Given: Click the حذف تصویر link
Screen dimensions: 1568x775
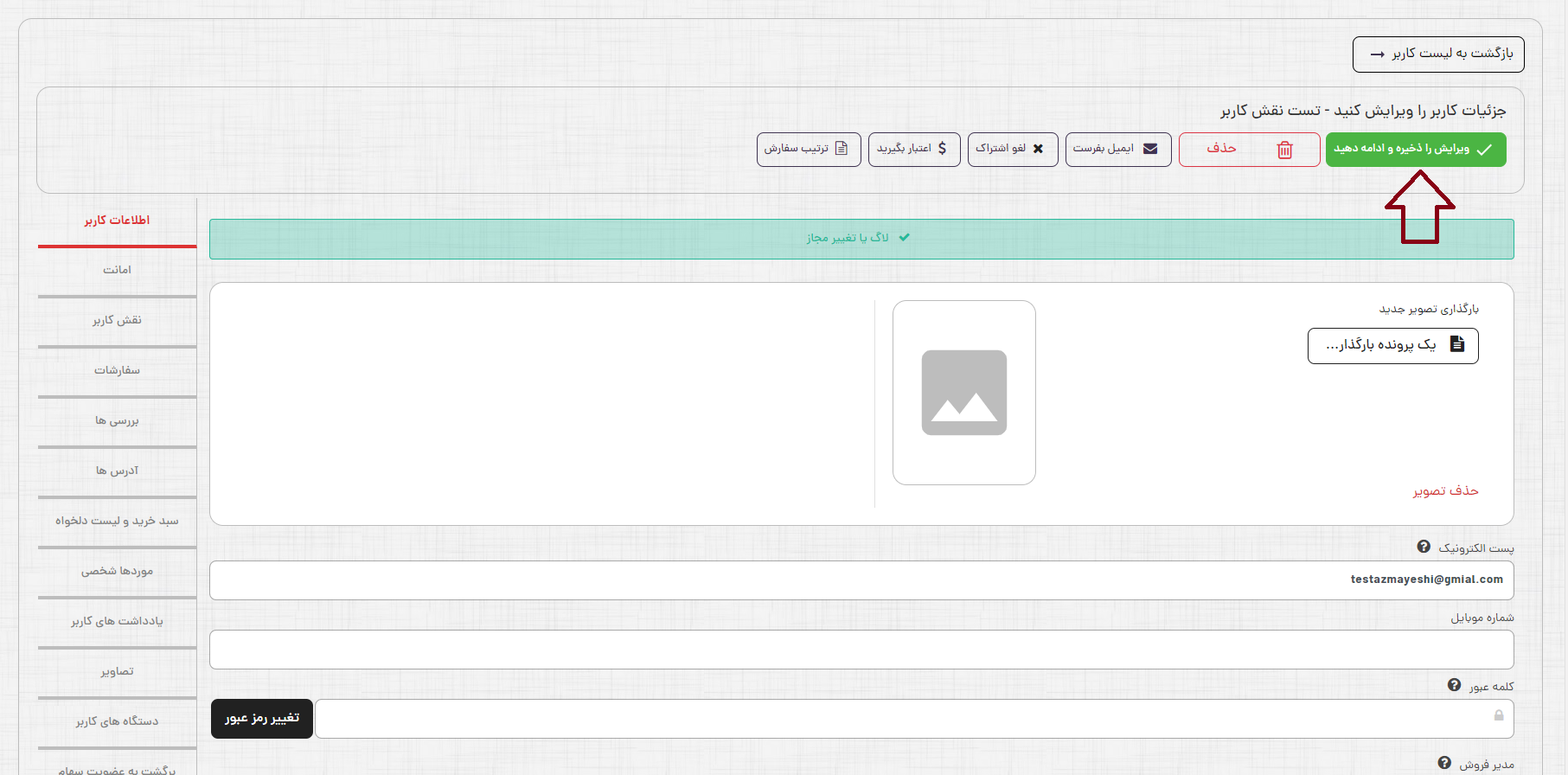Looking at the screenshot, I should point(1445,490).
